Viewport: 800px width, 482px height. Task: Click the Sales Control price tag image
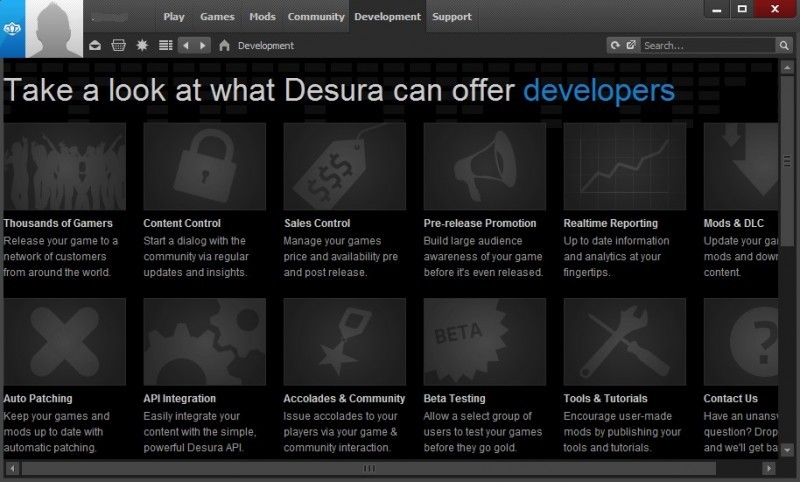point(344,166)
